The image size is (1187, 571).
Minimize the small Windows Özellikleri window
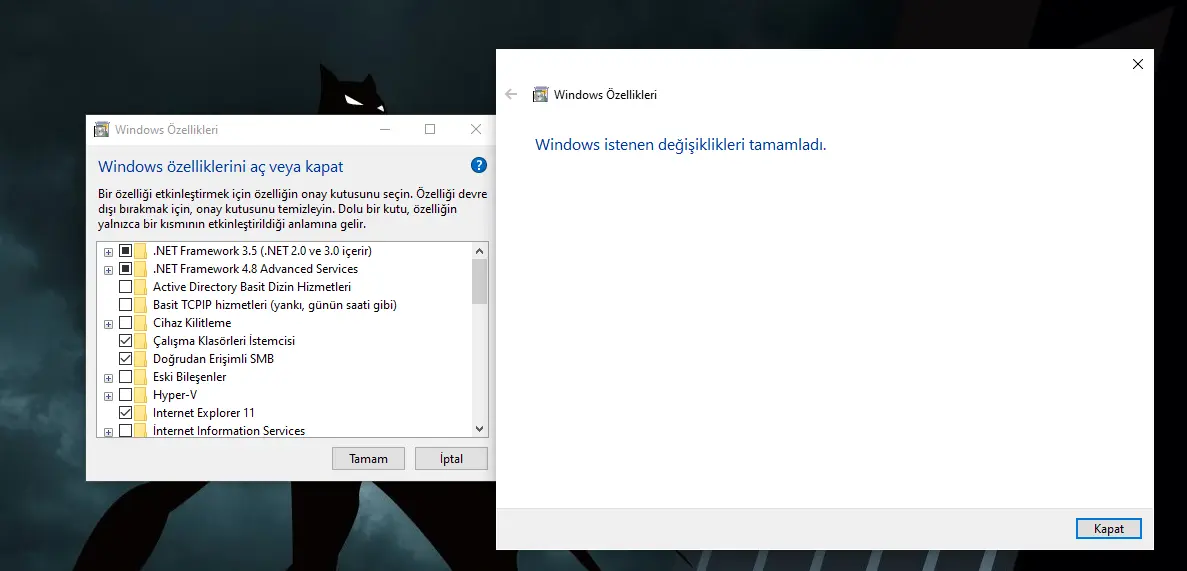(x=386, y=129)
